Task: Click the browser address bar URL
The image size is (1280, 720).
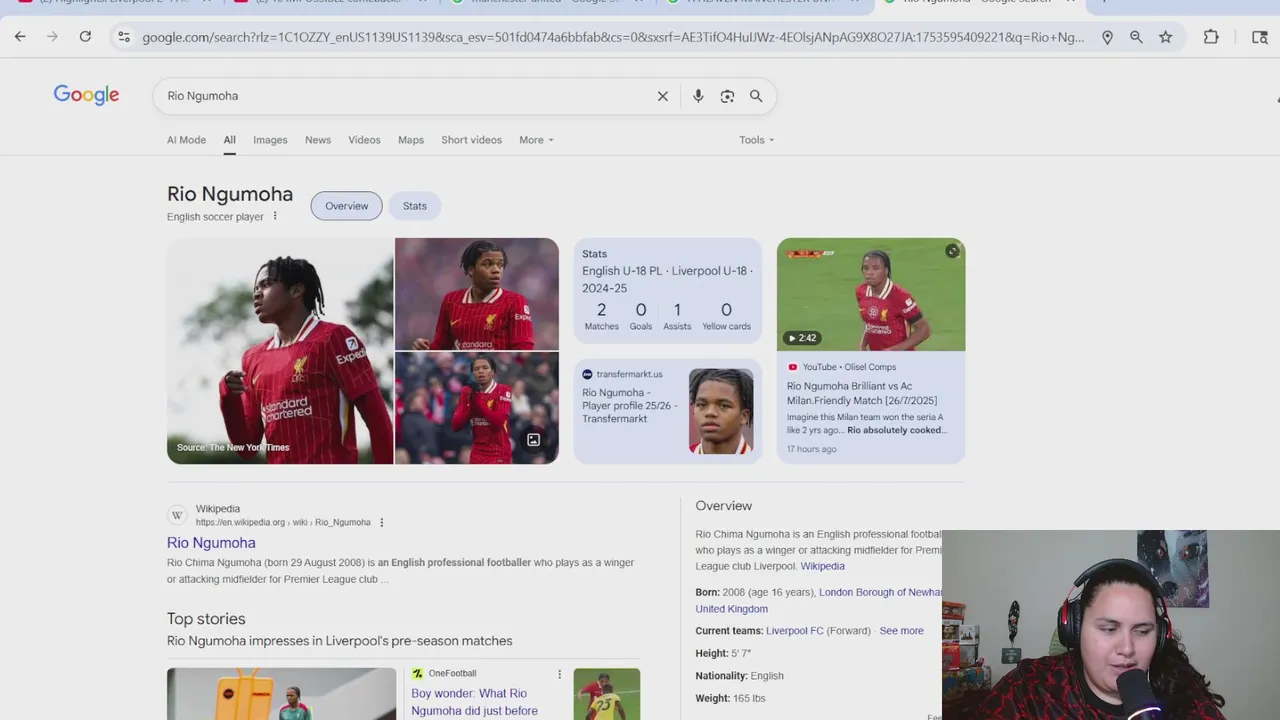Action: click(x=612, y=37)
